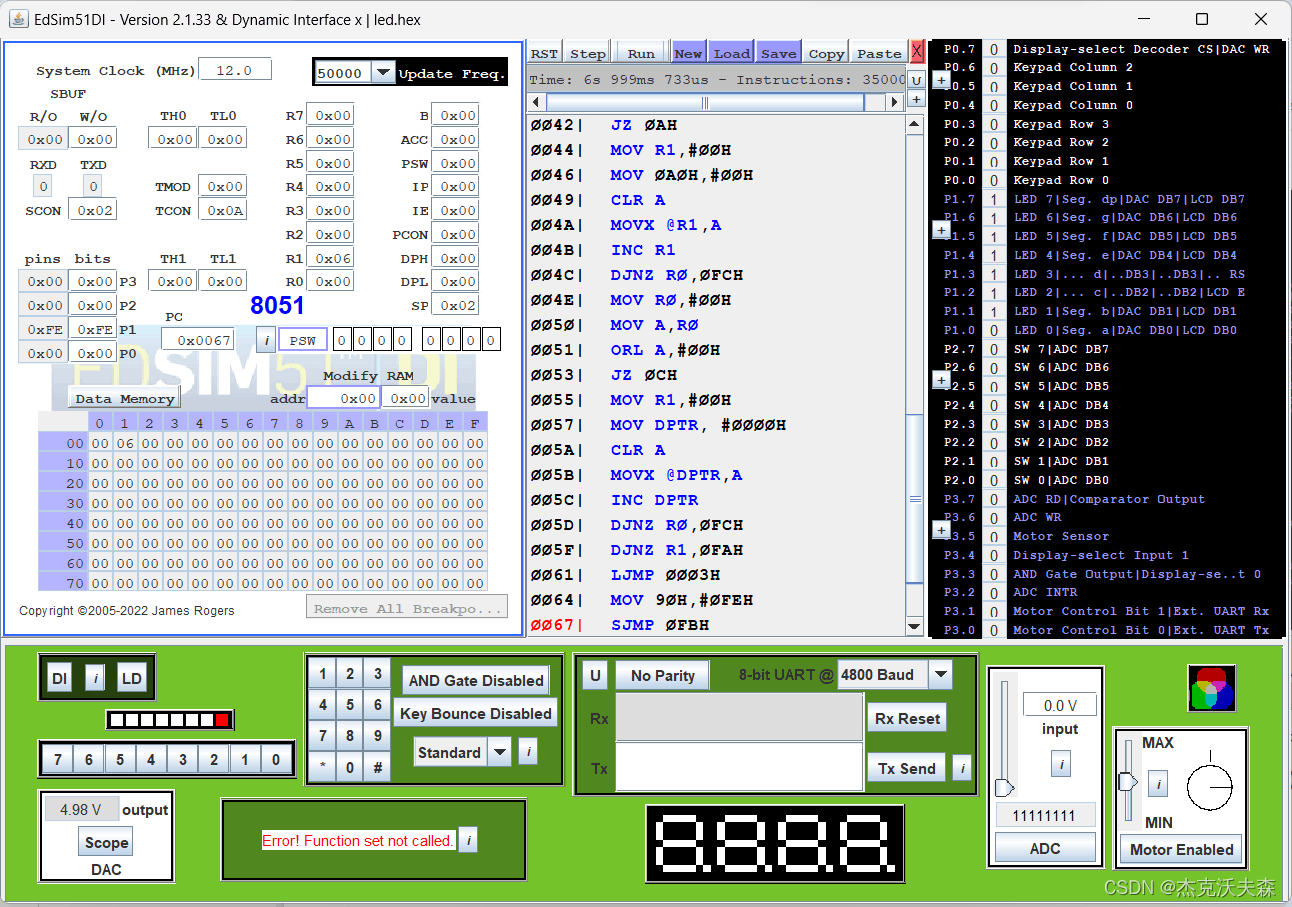The image size is (1292, 907).
Task: Toggle switch 1 in switch bank
Action: tap(245, 760)
